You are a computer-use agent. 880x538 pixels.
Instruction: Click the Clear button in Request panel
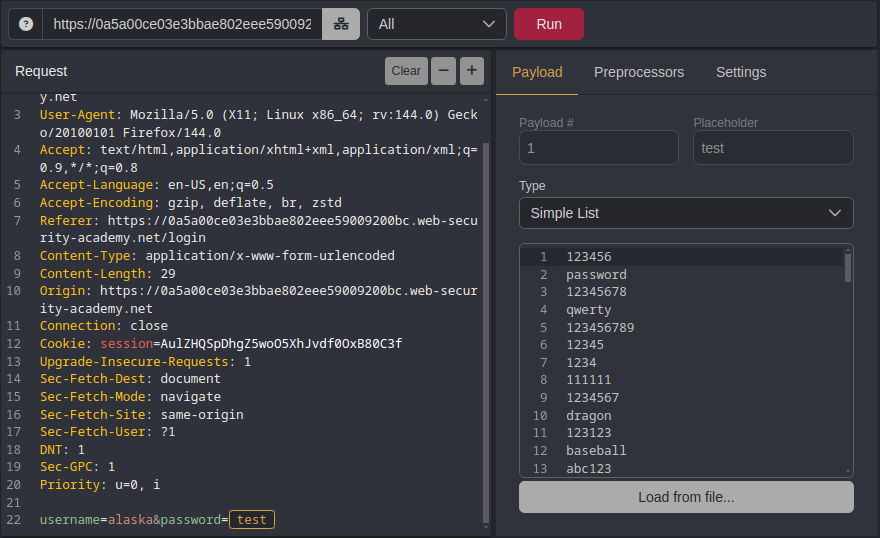406,71
